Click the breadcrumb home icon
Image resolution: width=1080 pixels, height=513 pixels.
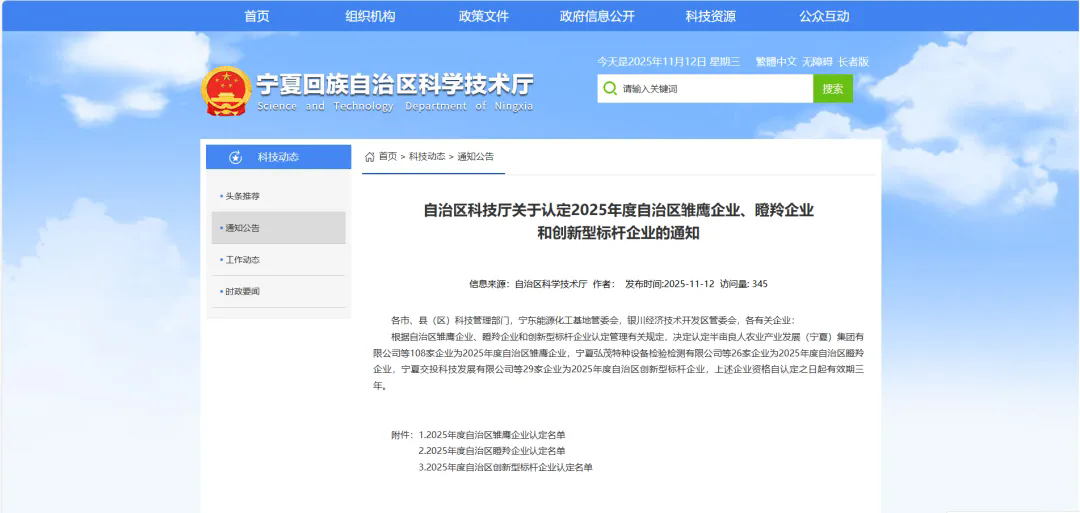click(370, 157)
